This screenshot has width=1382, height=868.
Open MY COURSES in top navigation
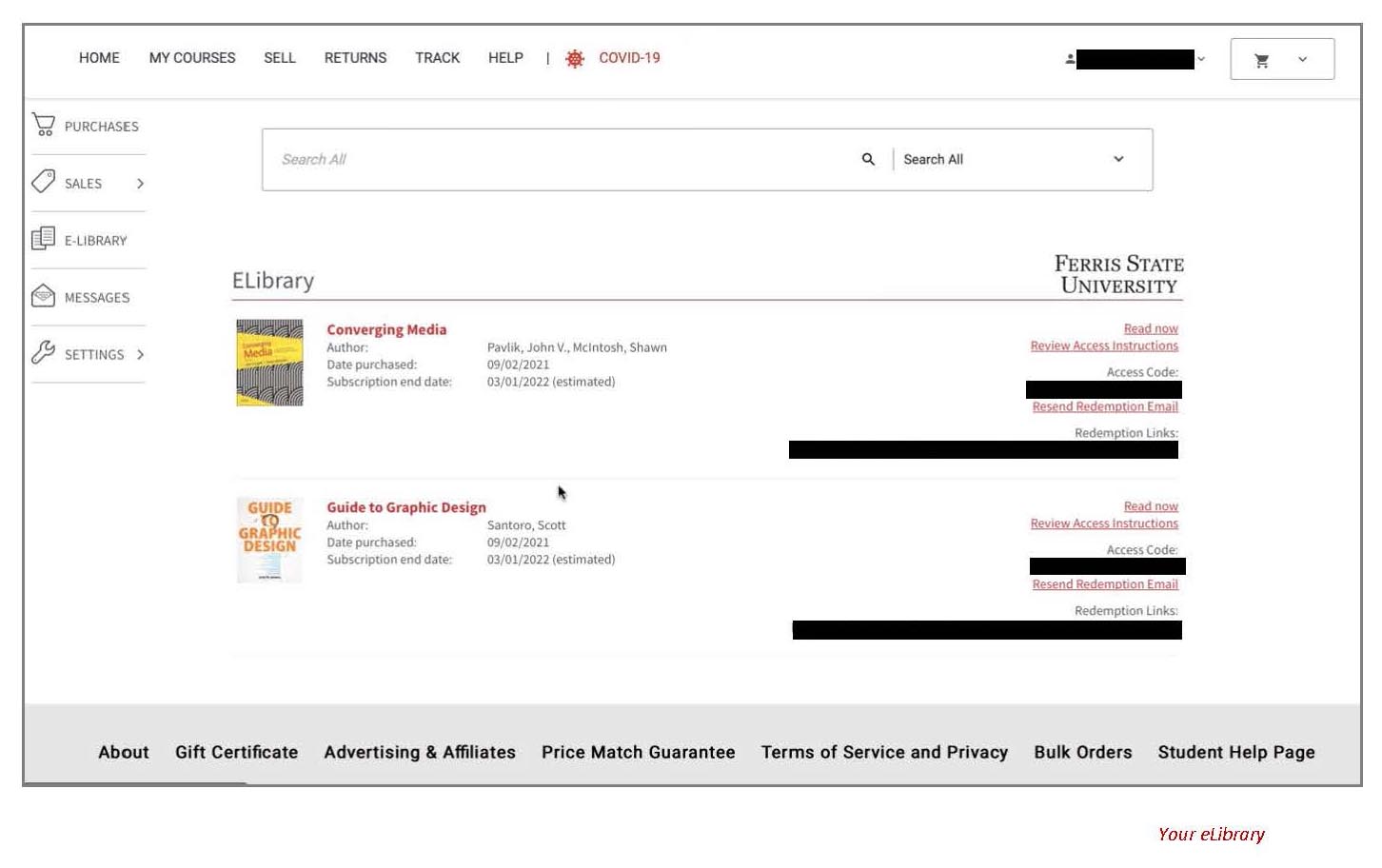click(192, 58)
